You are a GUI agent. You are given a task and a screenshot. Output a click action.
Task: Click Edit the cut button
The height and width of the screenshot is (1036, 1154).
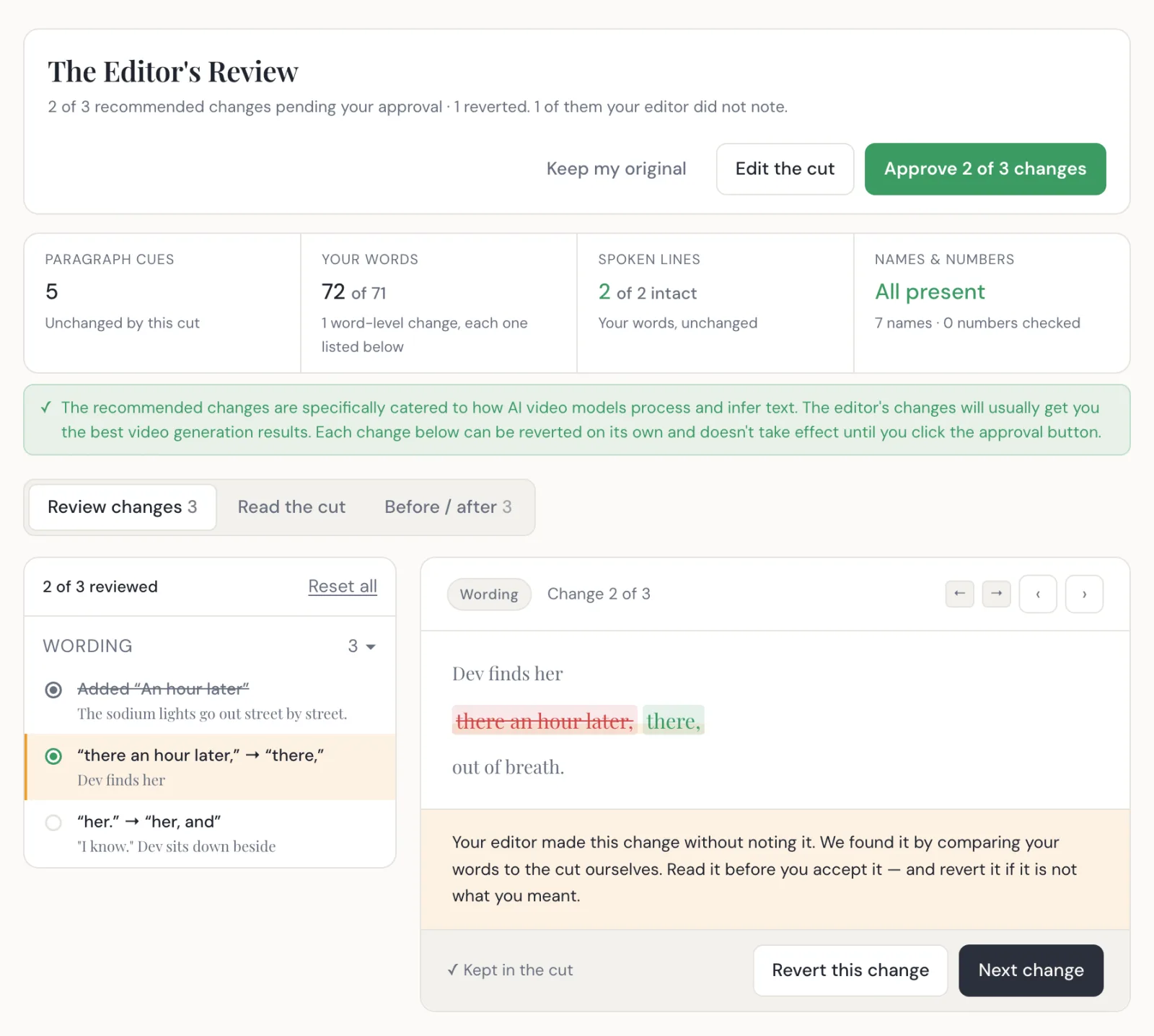point(785,169)
